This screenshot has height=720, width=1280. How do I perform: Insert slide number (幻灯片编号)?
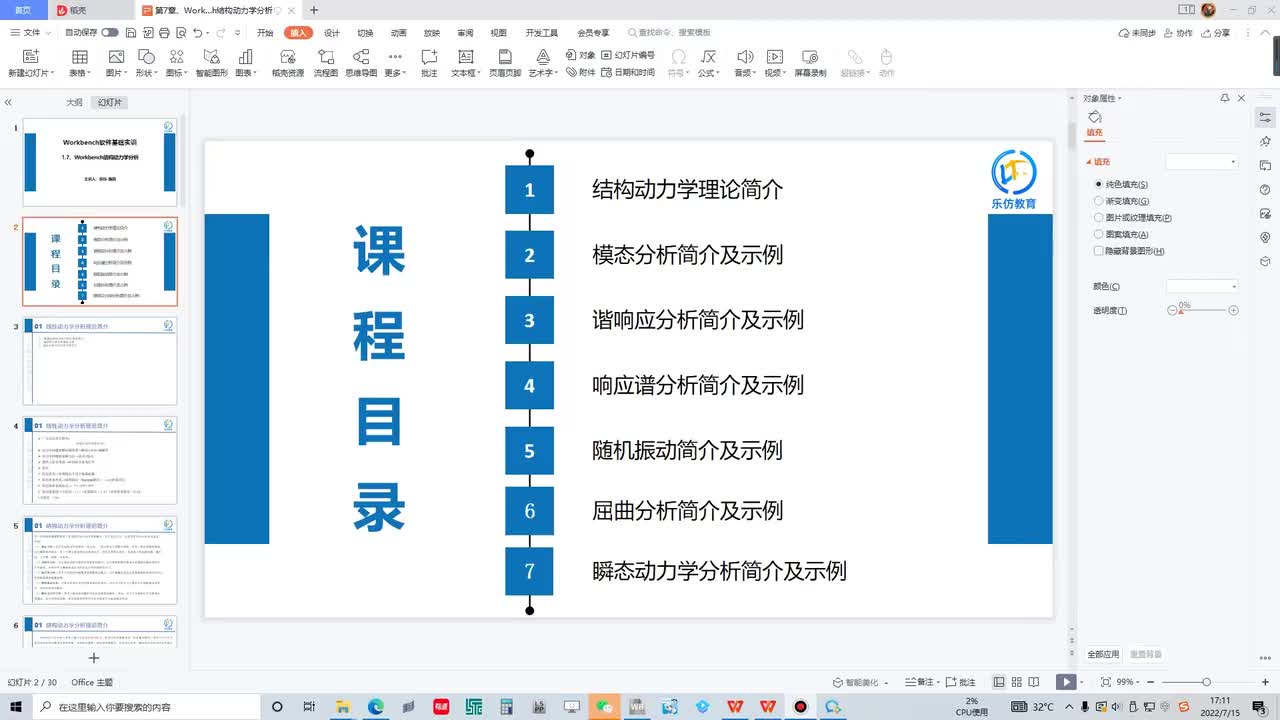point(628,55)
